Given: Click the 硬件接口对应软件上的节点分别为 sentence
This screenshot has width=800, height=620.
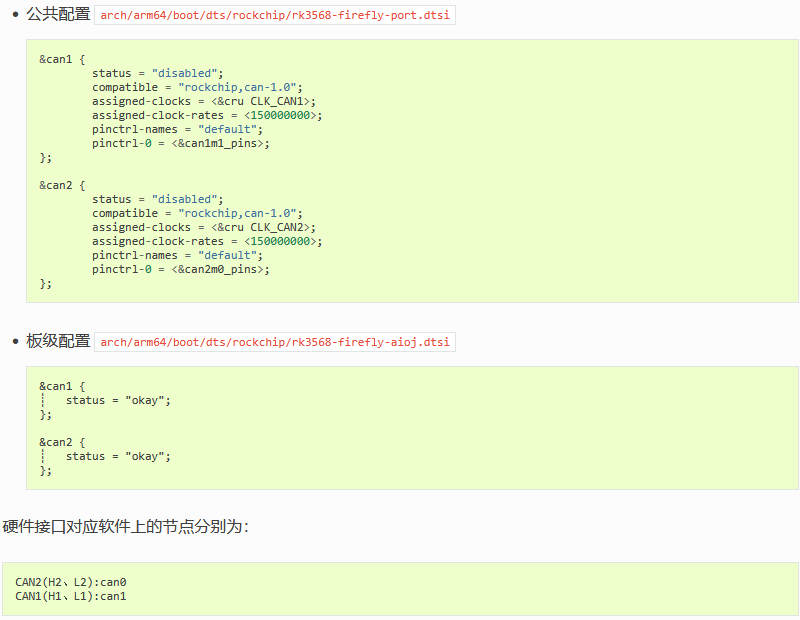Looking at the screenshot, I should tap(126, 527).
